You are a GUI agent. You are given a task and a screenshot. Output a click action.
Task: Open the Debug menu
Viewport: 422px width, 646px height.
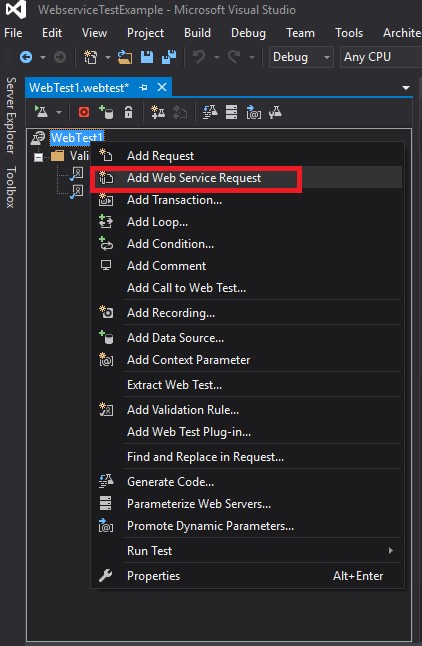coord(249,33)
